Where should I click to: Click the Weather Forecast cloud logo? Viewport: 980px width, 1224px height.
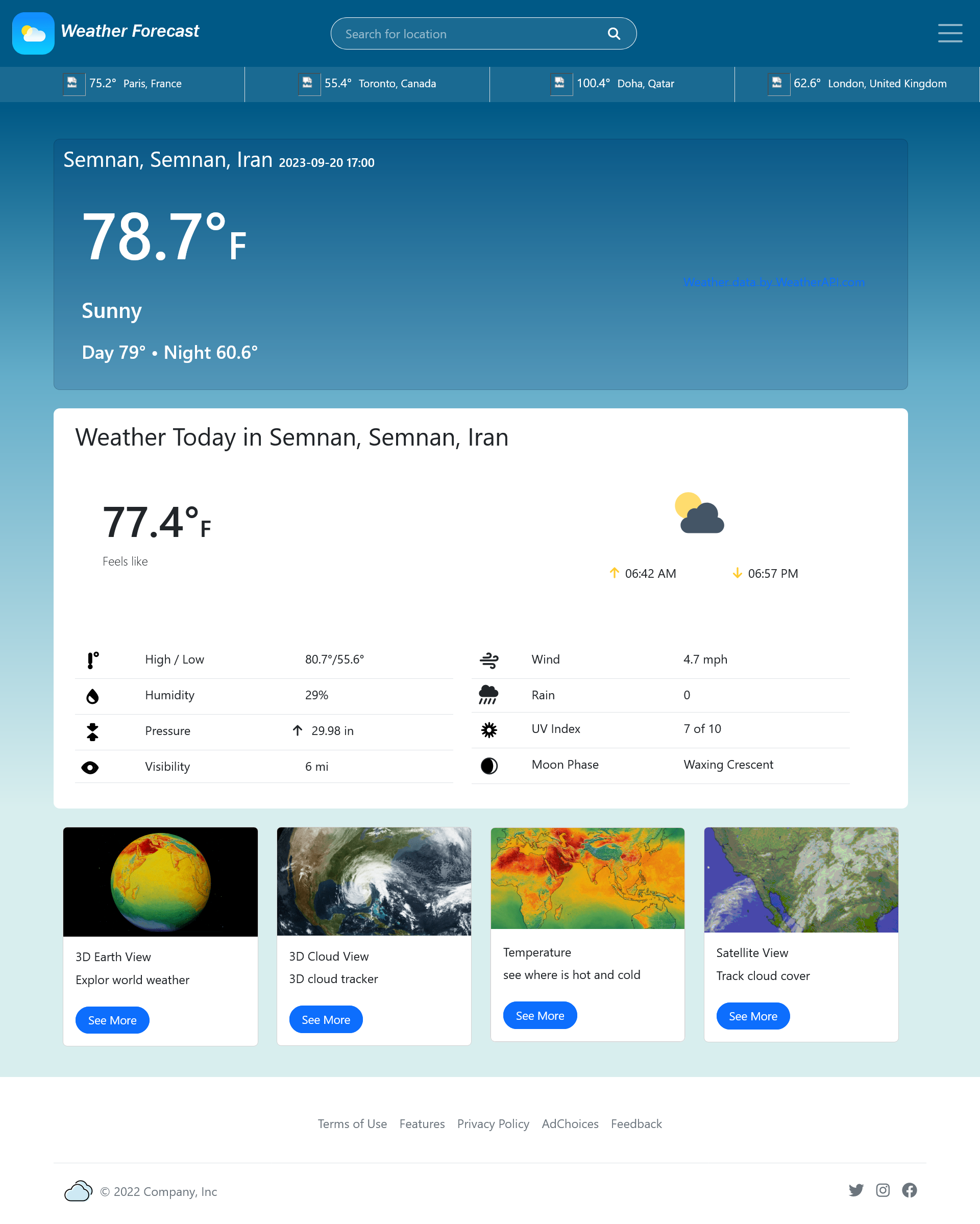[33, 33]
